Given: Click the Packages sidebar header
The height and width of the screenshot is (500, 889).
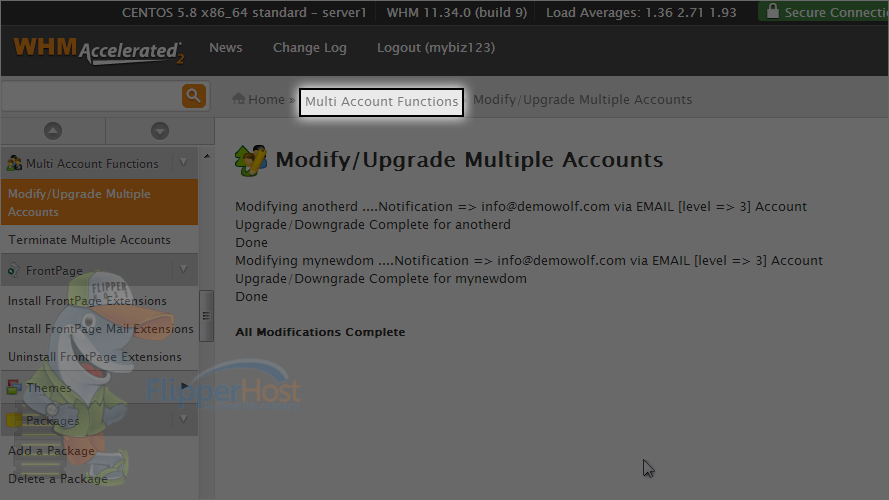Looking at the screenshot, I should click(100, 420).
